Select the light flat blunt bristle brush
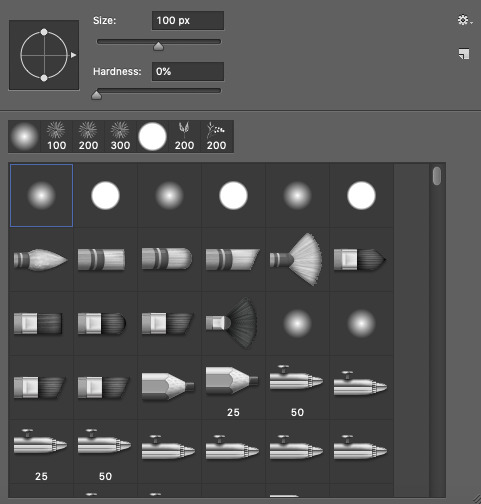The height and width of the screenshot is (504, 481). [x=105, y=260]
